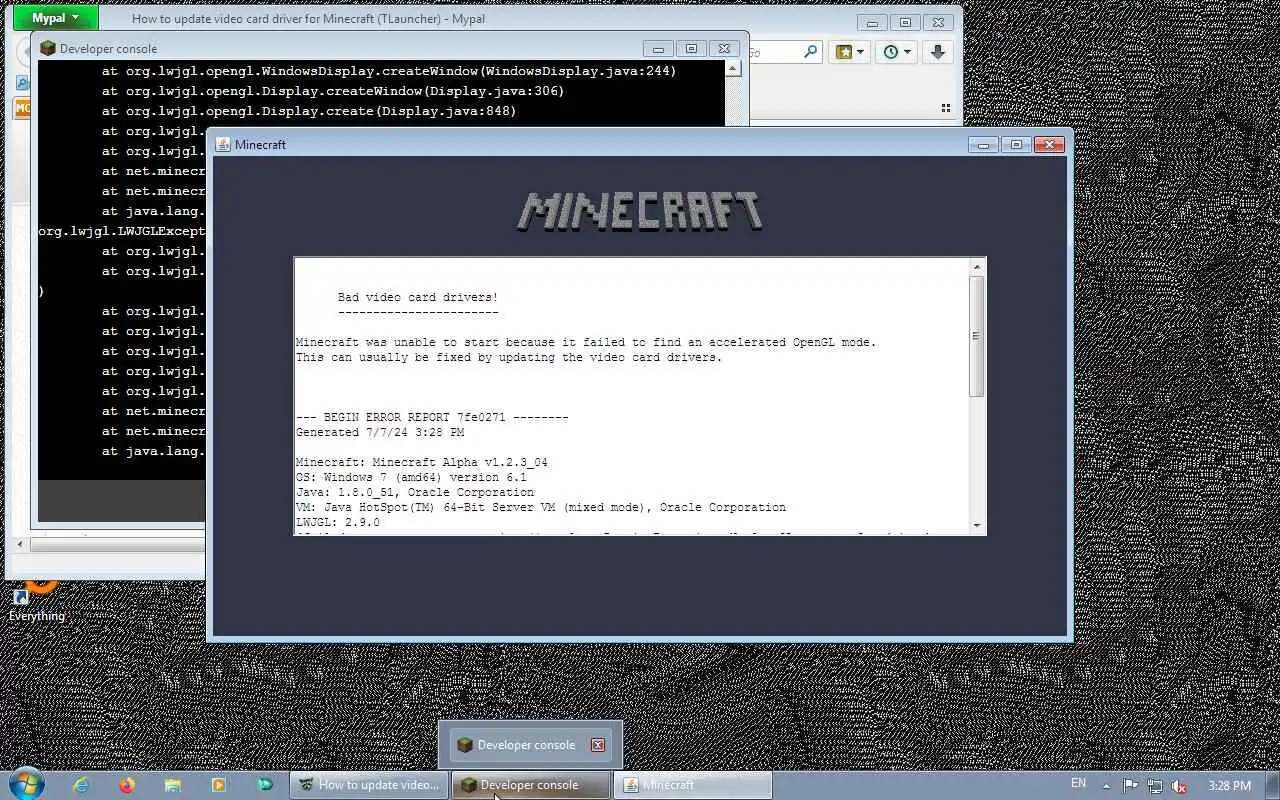This screenshot has width=1280, height=800.
Task: Click the MINECRAFT logo in the crash window
Action: (640, 212)
